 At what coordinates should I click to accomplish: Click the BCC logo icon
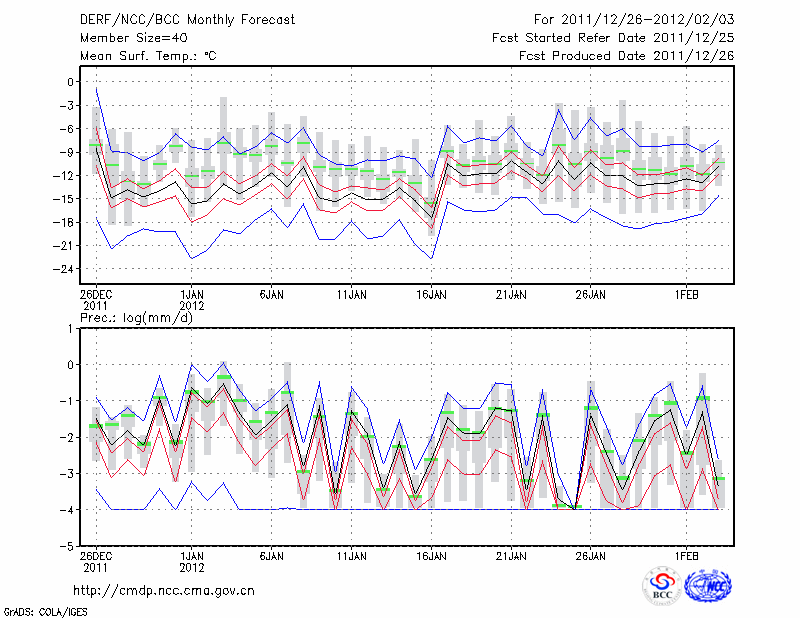tap(662, 586)
